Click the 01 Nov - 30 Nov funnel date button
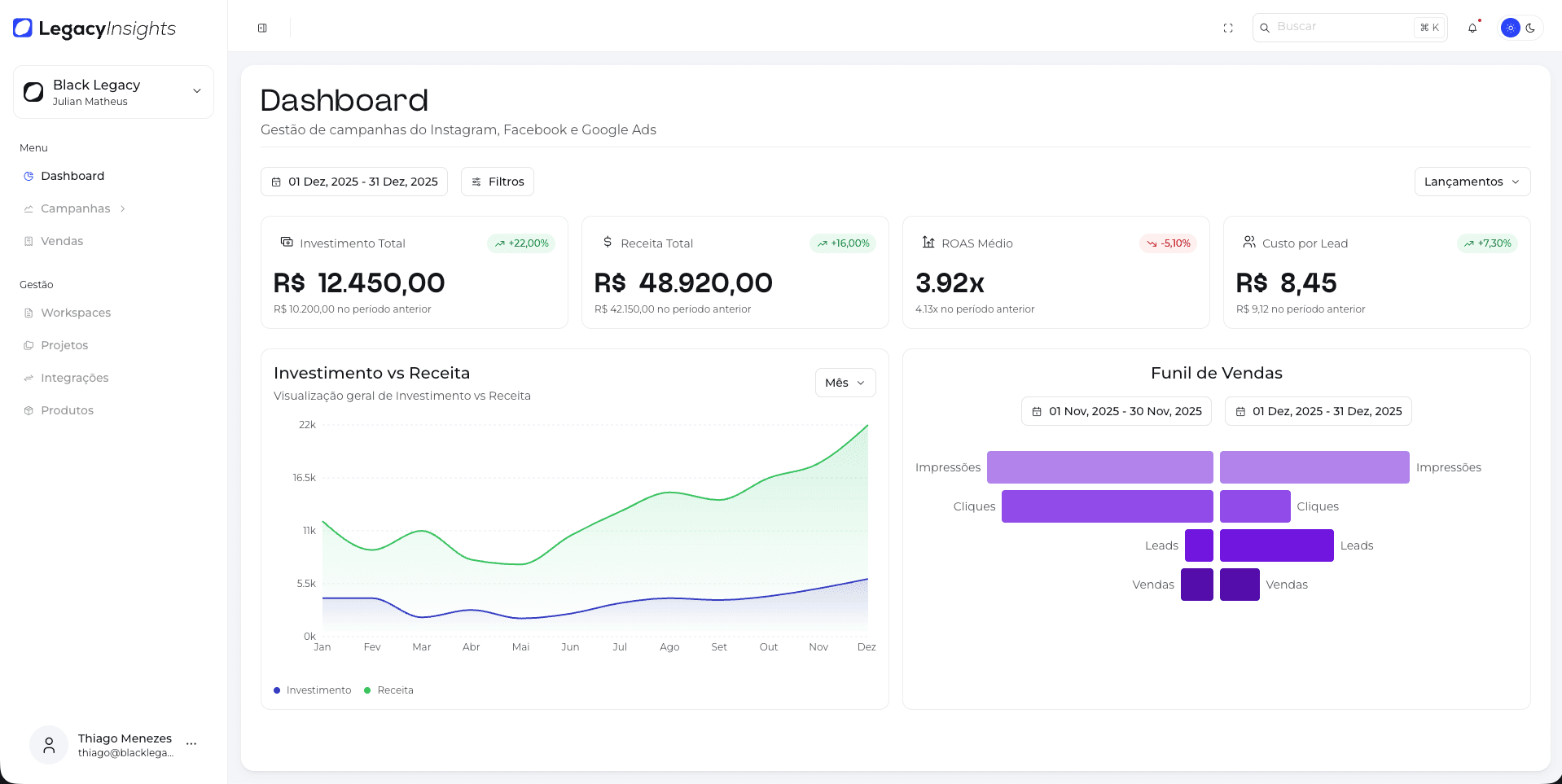This screenshot has width=1562, height=784. coord(1116,411)
